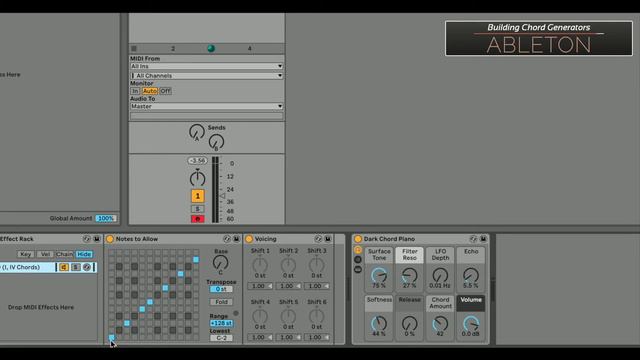Click the Shift 6 knob in Voicing
Image resolution: width=640 pixels, height=360 pixels.
[x=316, y=316]
